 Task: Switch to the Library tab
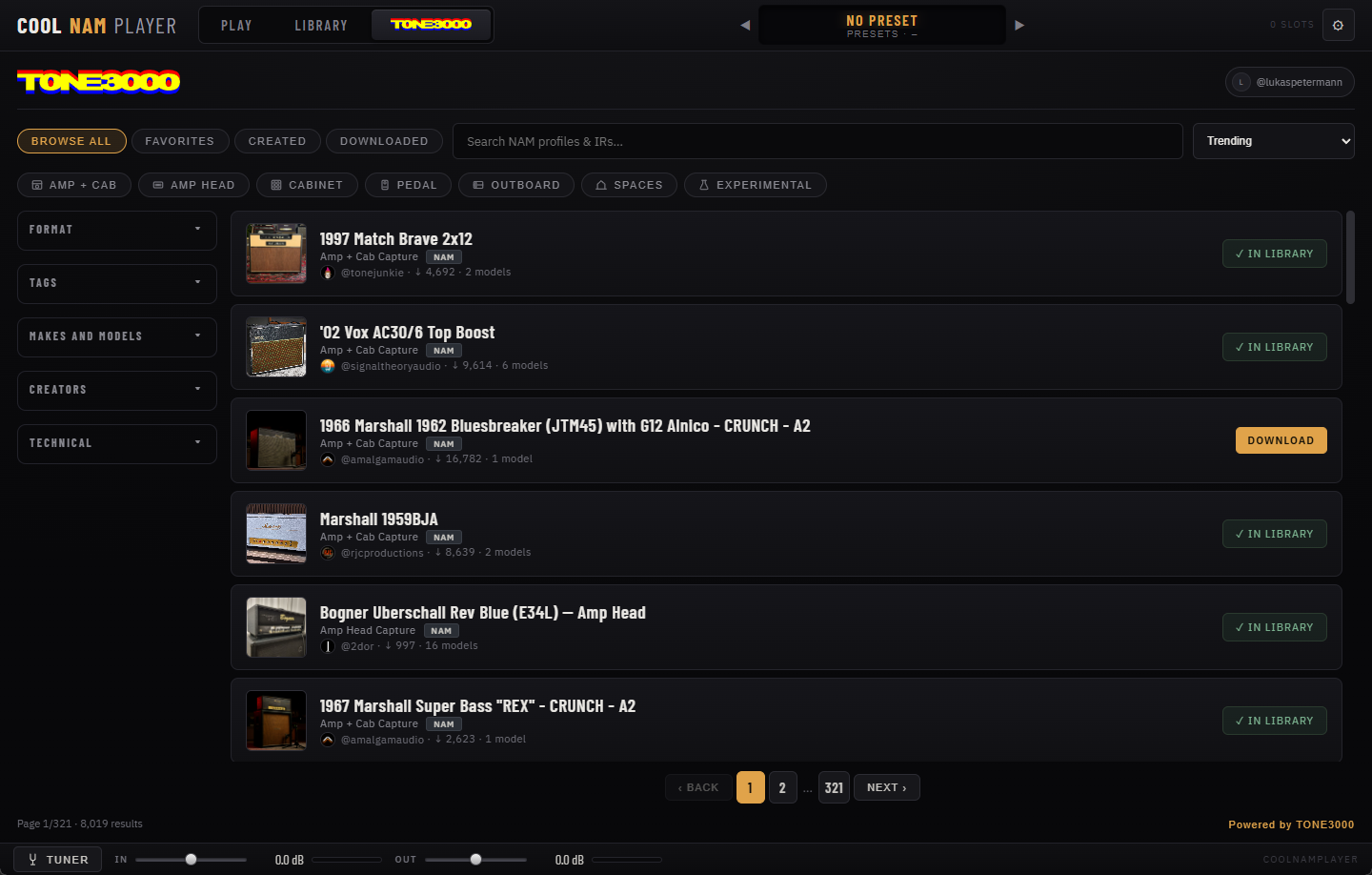click(321, 25)
